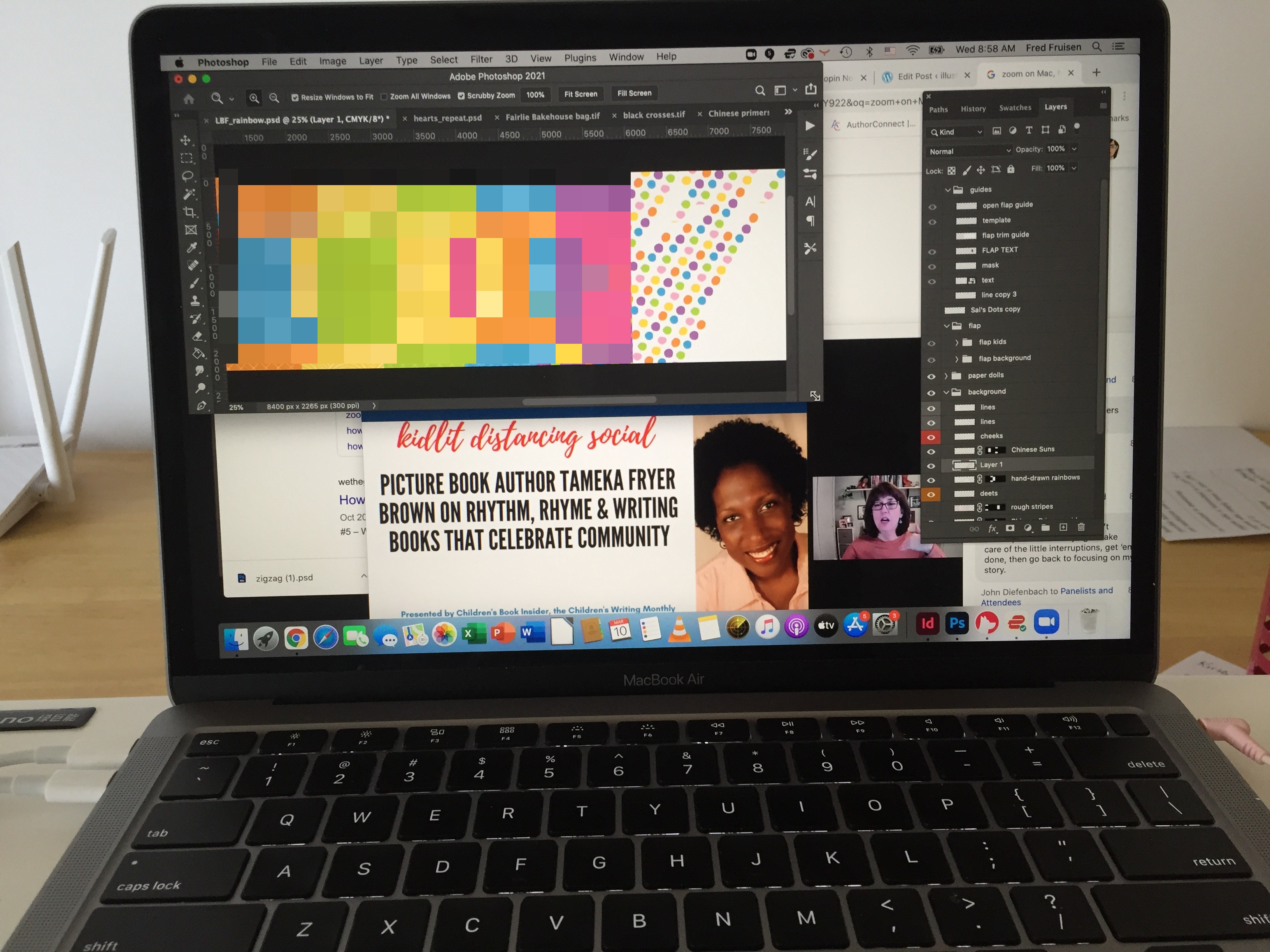This screenshot has height=952, width=1270.
Task: Select the Eyedropper tool
Action: coord(192,247)
